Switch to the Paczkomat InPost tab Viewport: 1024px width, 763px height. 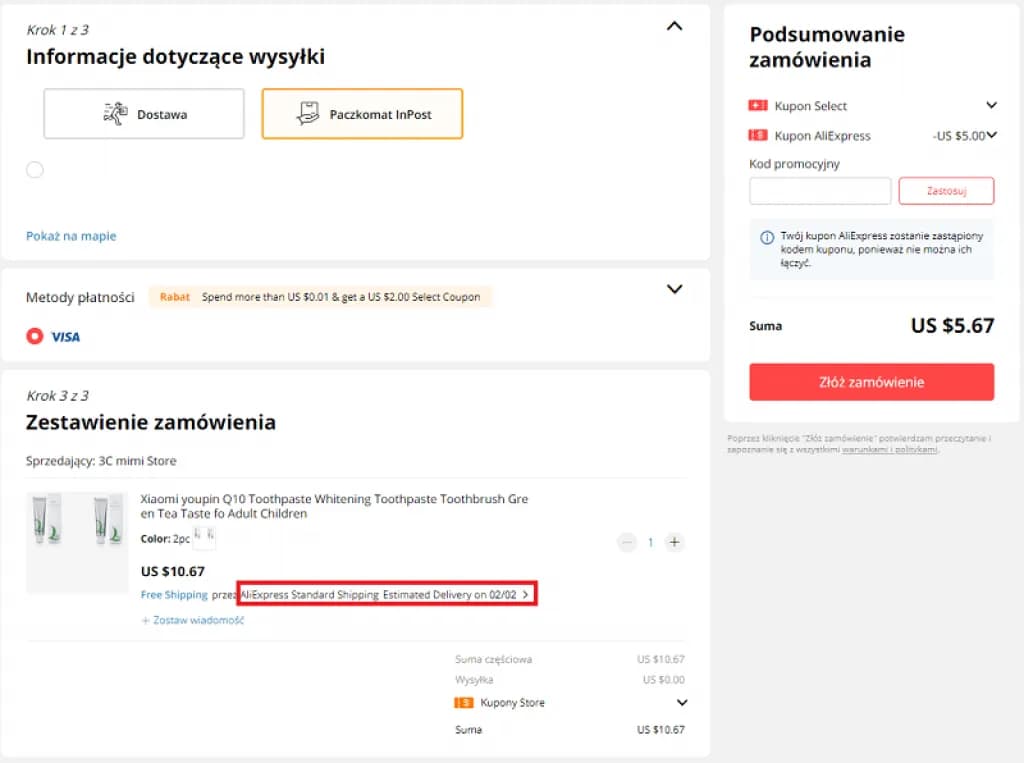click(x=362, y=113)
